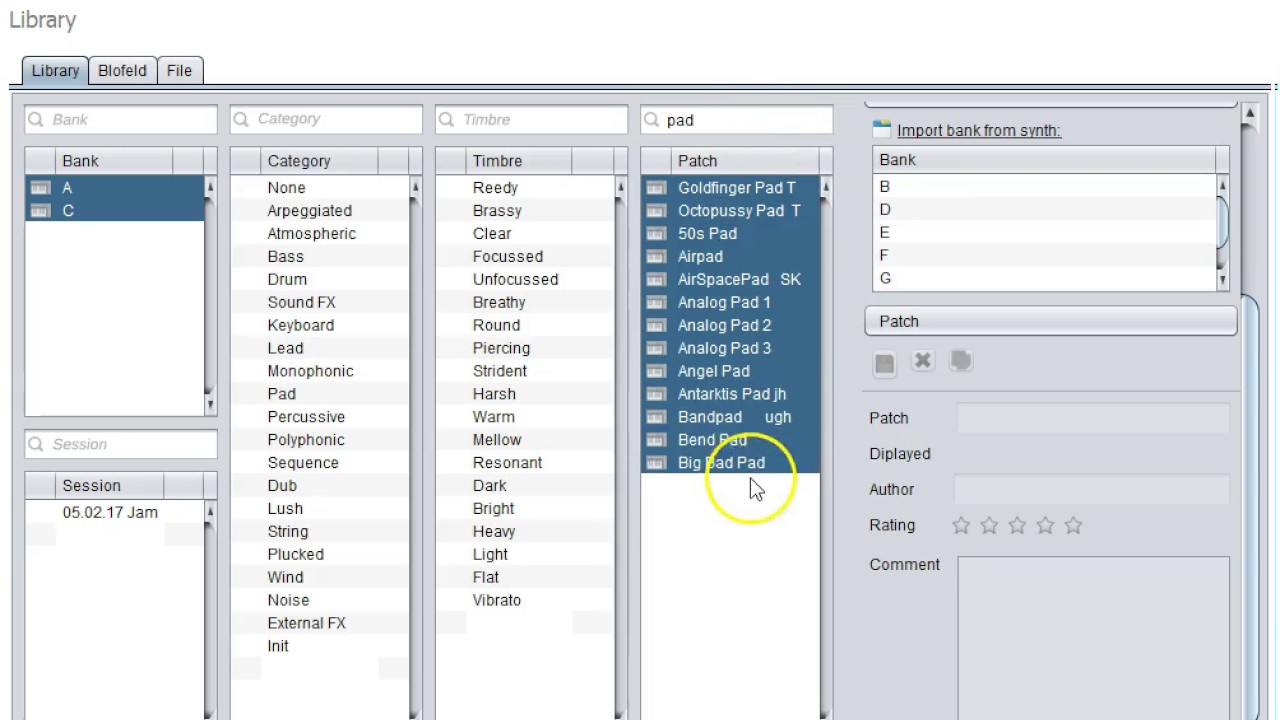Set the rating to two stars
1280x720 pixels.
pyautogui.click(x=989, y=525)
